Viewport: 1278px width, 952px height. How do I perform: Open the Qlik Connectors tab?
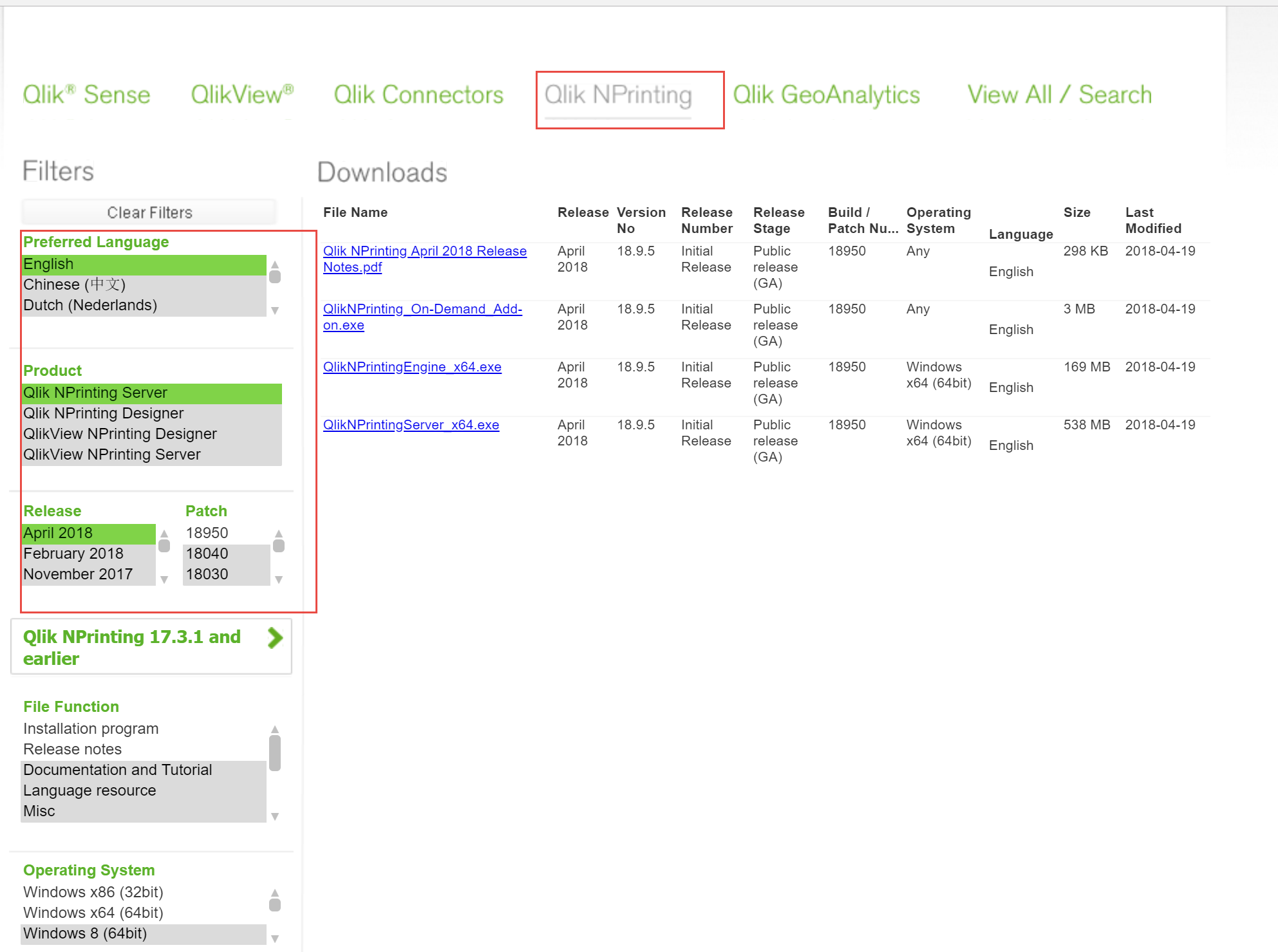pos(418,95)
